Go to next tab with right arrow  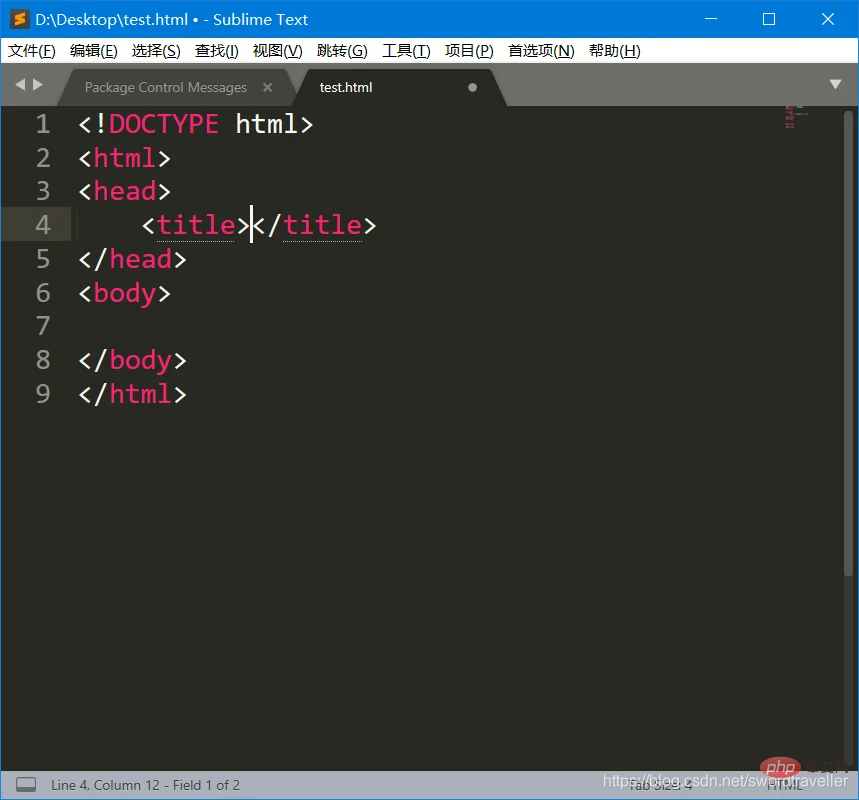click(38, 84)
